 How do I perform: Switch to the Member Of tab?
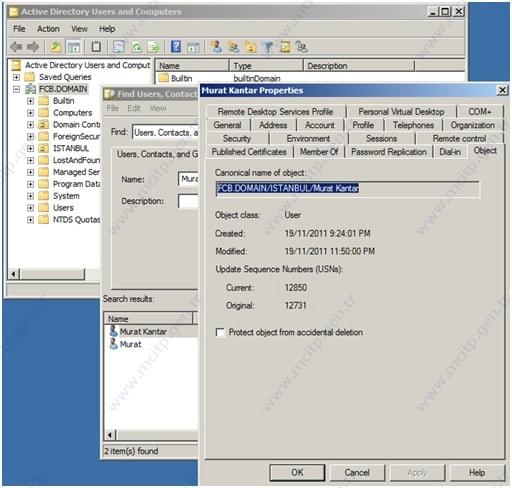point(319,152)
